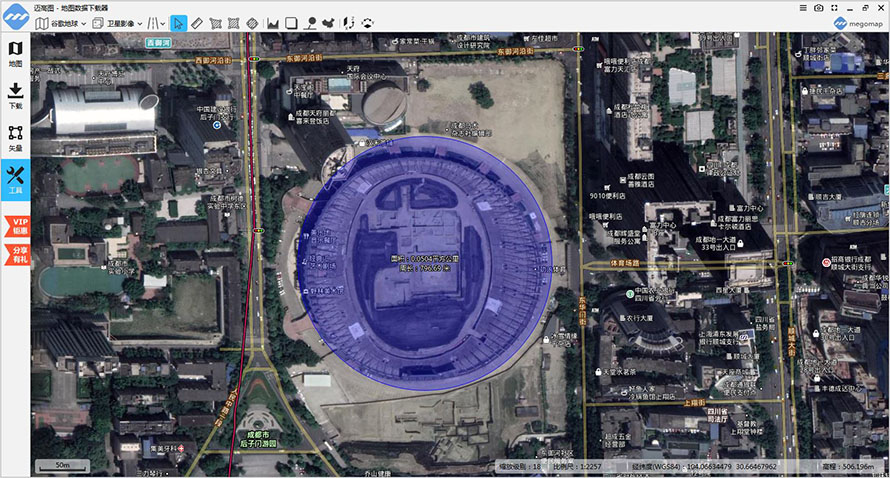Toggle fullscreen view in title bar

(x=834, y=8)
